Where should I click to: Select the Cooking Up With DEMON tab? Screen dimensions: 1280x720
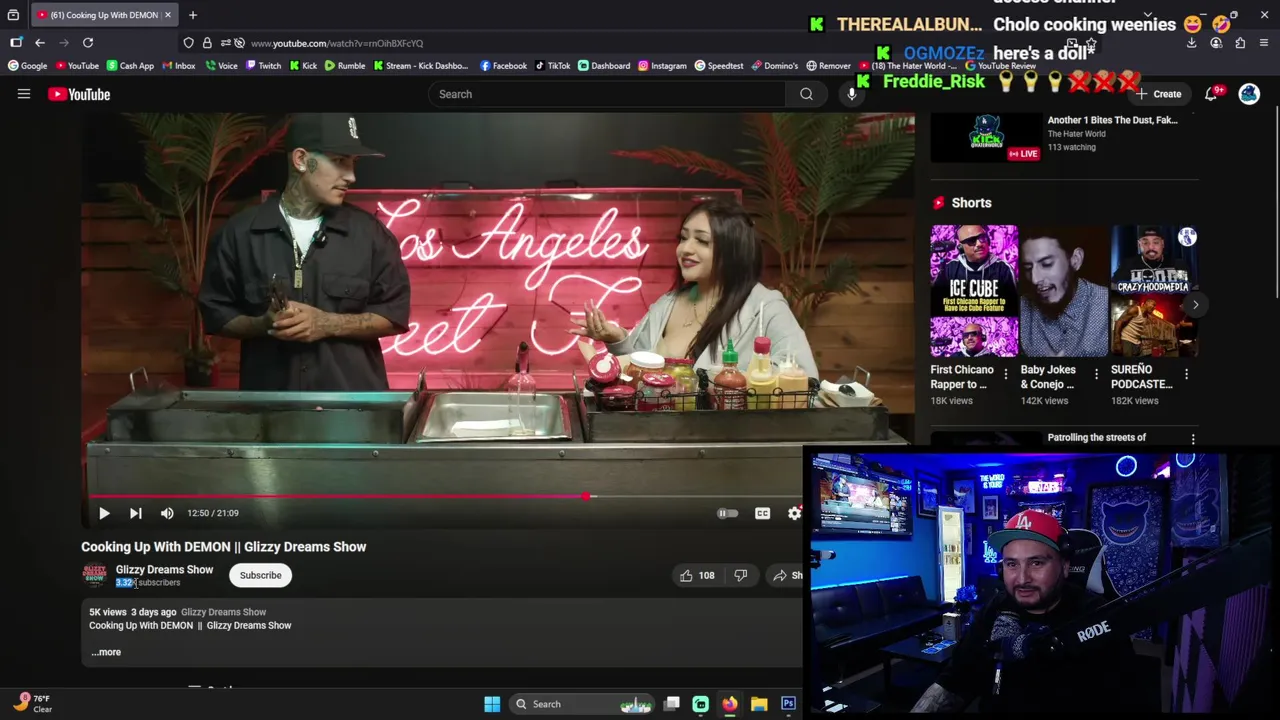point(104,15)
